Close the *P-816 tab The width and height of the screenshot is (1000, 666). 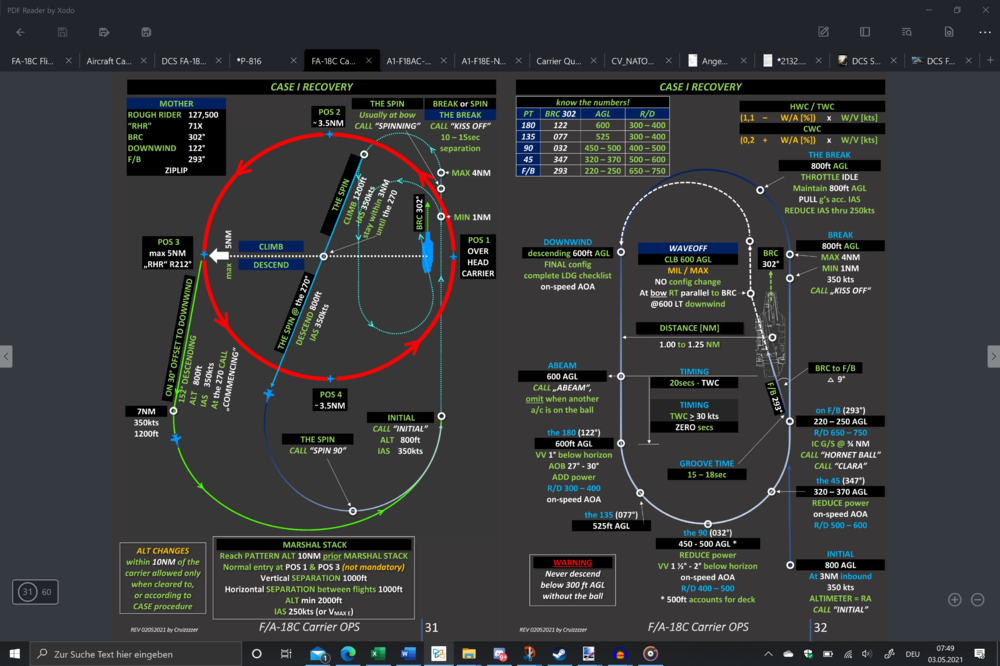pos(293,61)
